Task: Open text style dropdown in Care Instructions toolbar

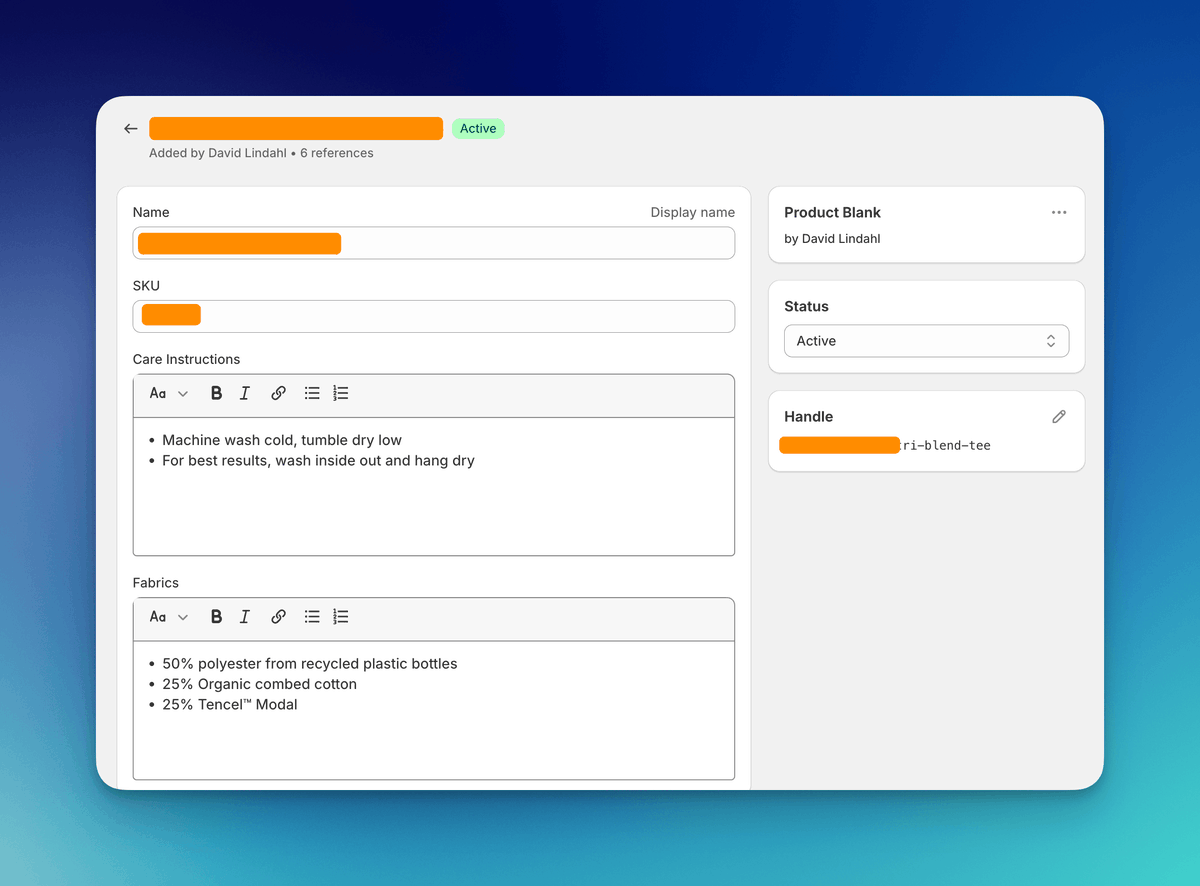Action: [168, 394]
